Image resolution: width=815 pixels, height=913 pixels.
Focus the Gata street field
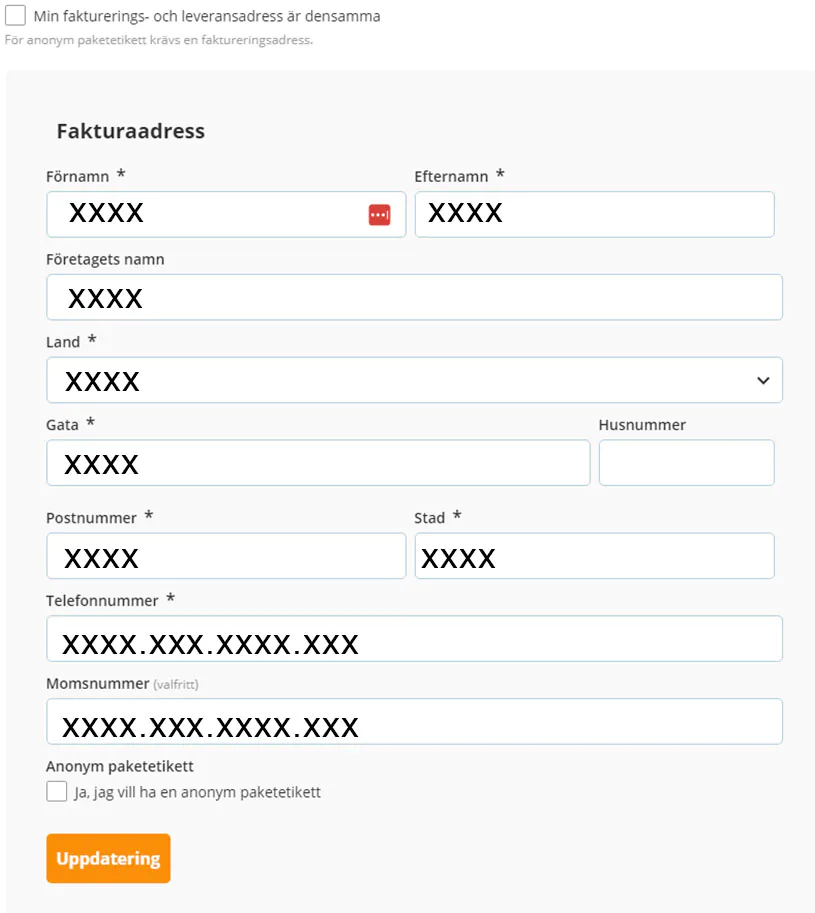click(318, 463)
